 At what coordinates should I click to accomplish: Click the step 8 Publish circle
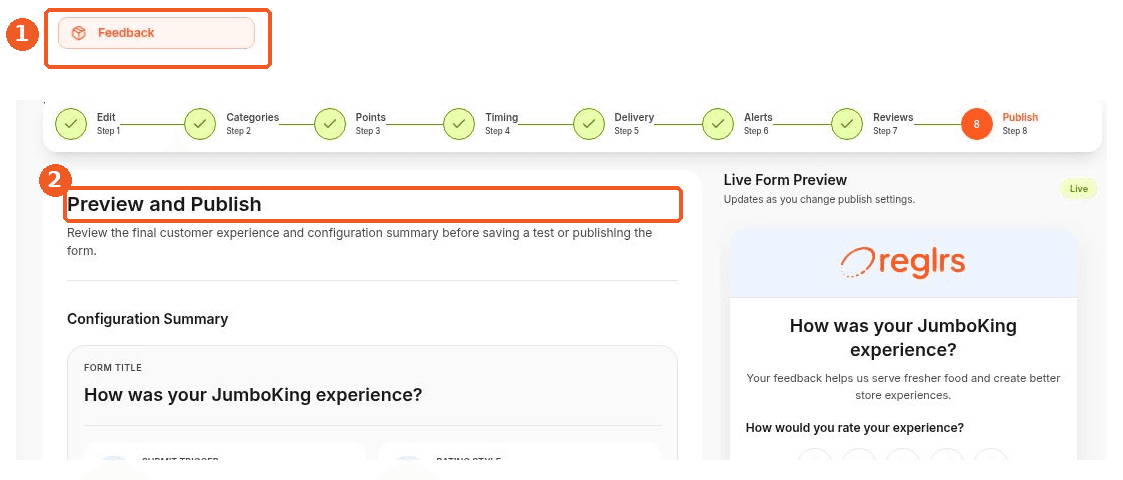tap(976, 124)
